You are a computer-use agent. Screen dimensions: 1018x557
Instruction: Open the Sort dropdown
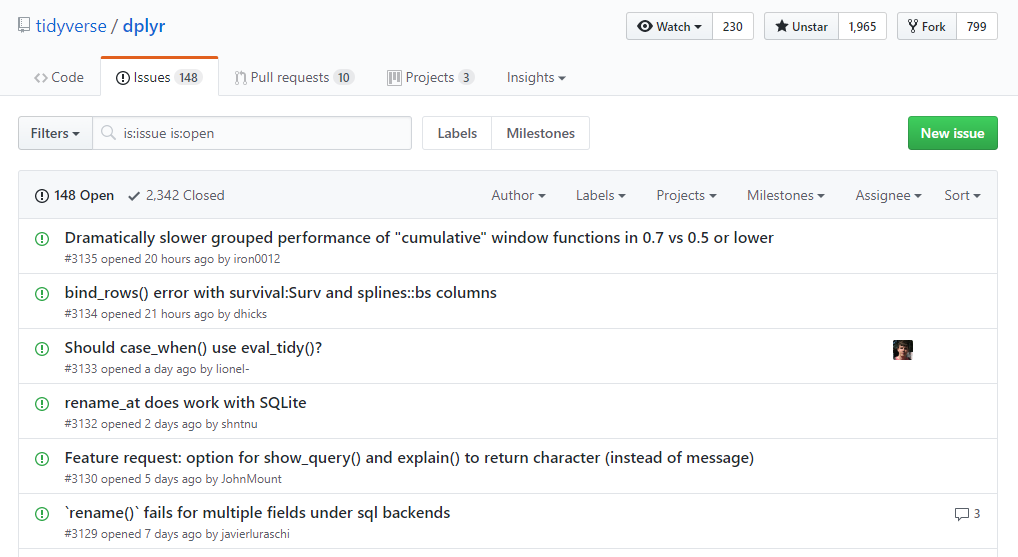point(962,195)
